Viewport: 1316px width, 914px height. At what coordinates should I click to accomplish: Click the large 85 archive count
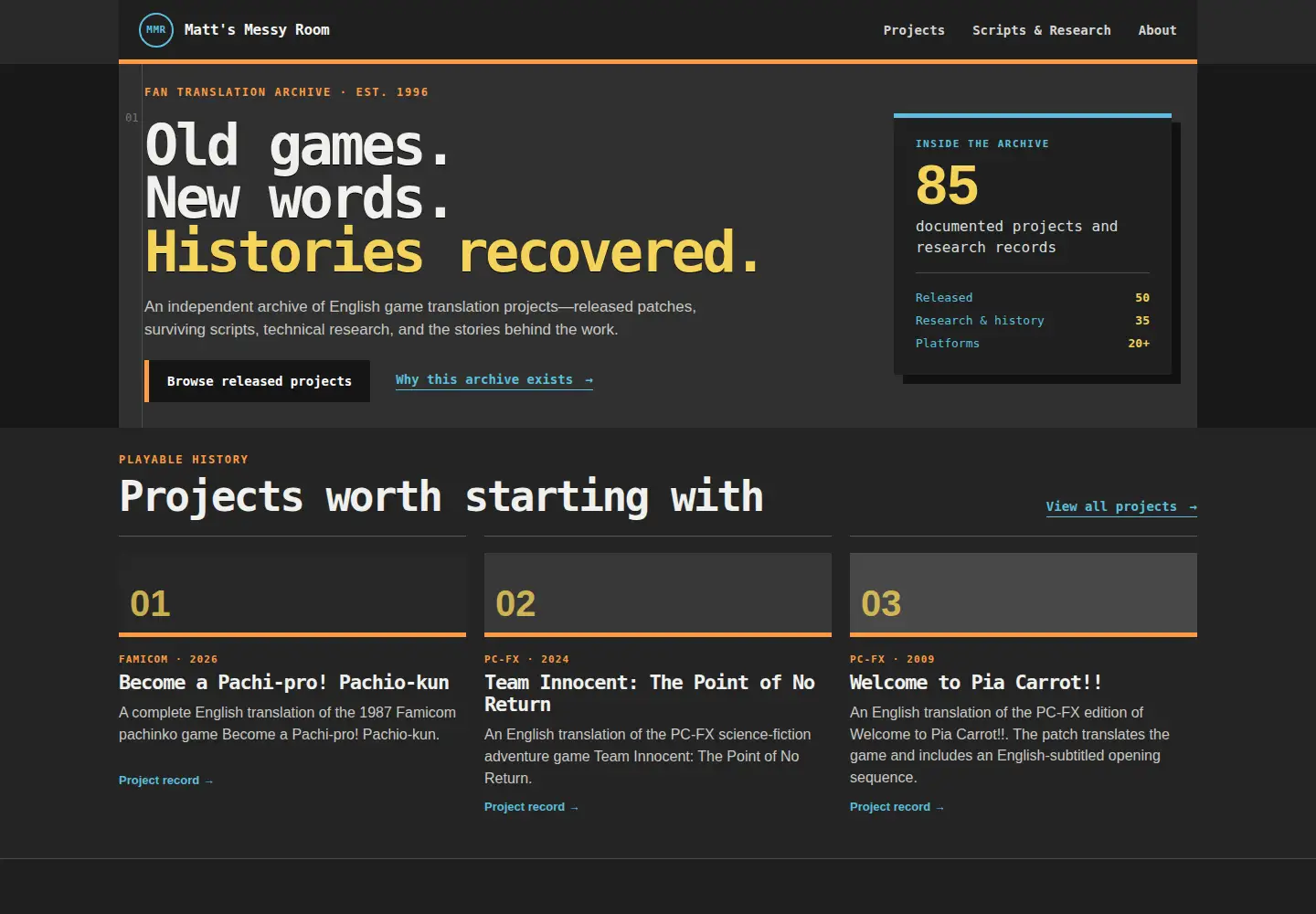click(947, 186)
